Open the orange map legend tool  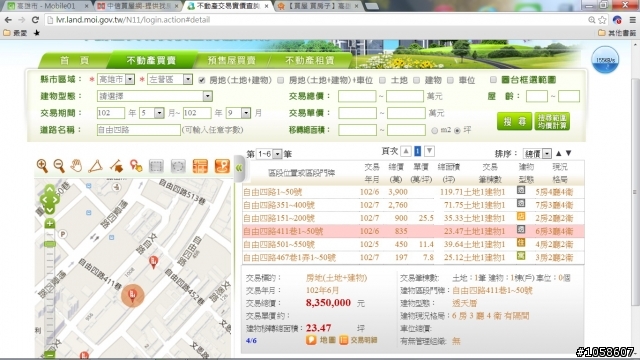pos(222,166)
